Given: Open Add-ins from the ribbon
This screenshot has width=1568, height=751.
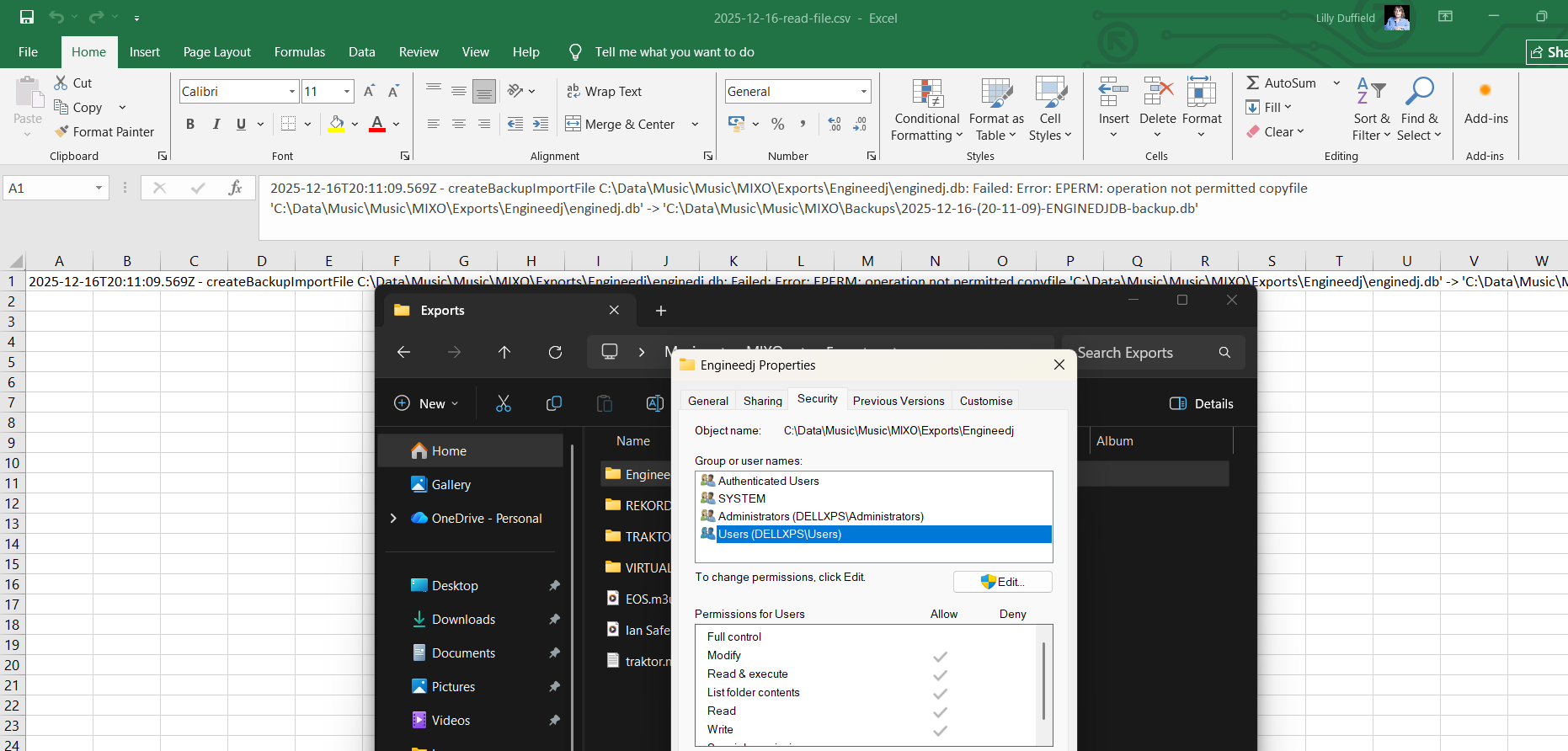Looking at the screenshot, I should pyautogui.click(x=1485, y=103).
